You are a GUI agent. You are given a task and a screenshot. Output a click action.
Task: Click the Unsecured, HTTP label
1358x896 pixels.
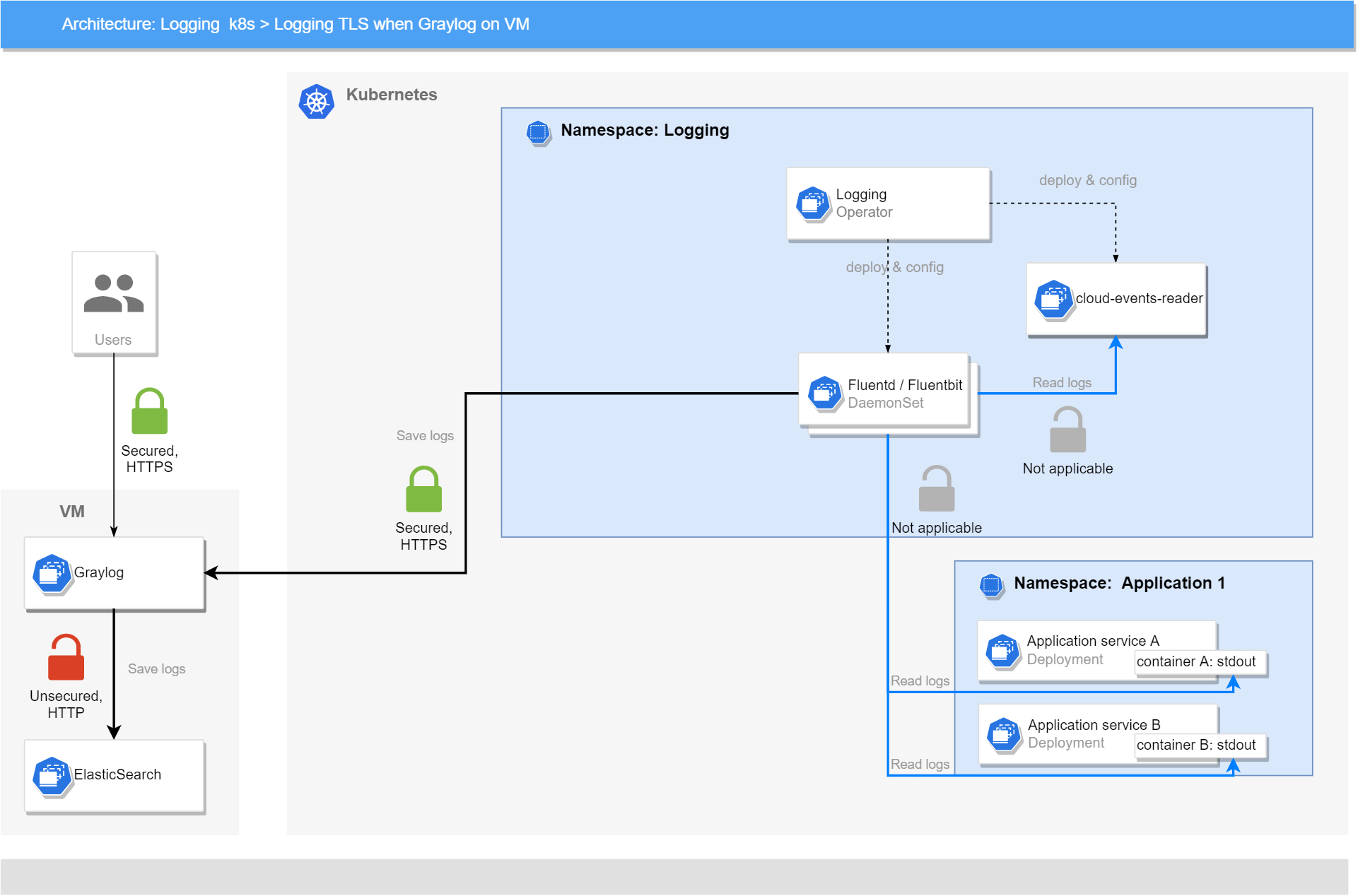point(66,705)
